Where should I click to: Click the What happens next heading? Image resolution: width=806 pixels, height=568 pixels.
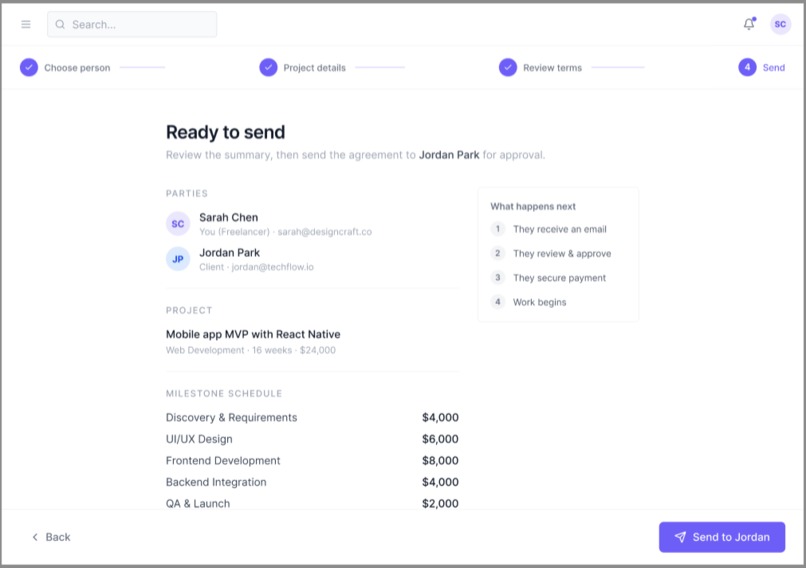(533, 206)
